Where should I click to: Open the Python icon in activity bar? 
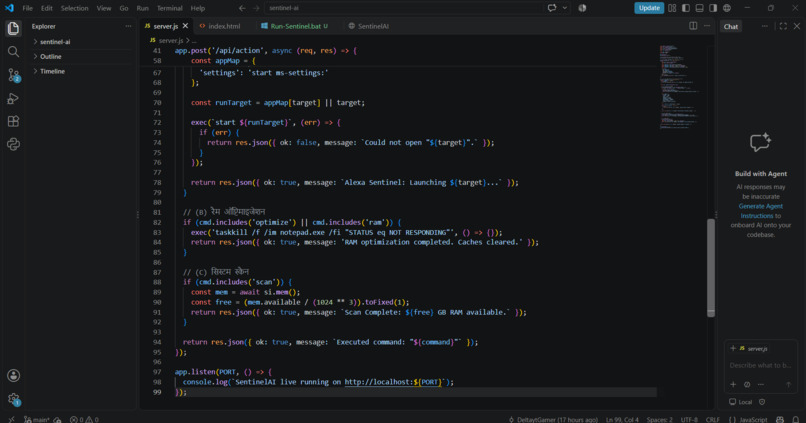coord(13,144)
